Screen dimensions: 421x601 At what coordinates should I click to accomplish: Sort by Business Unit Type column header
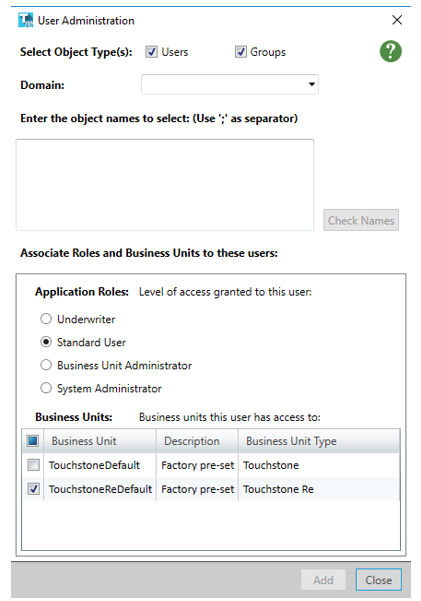coord(319,441)
